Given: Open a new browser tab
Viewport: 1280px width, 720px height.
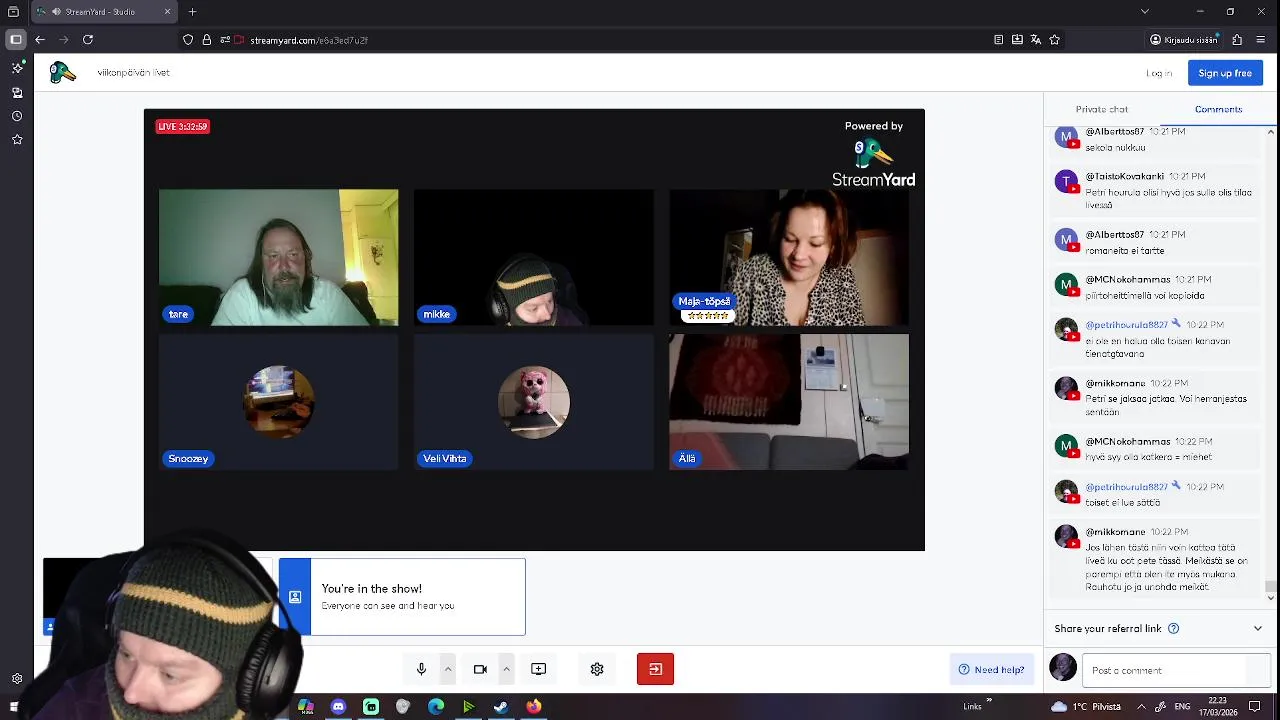Looking at the screenshot, I should [192, 12].
